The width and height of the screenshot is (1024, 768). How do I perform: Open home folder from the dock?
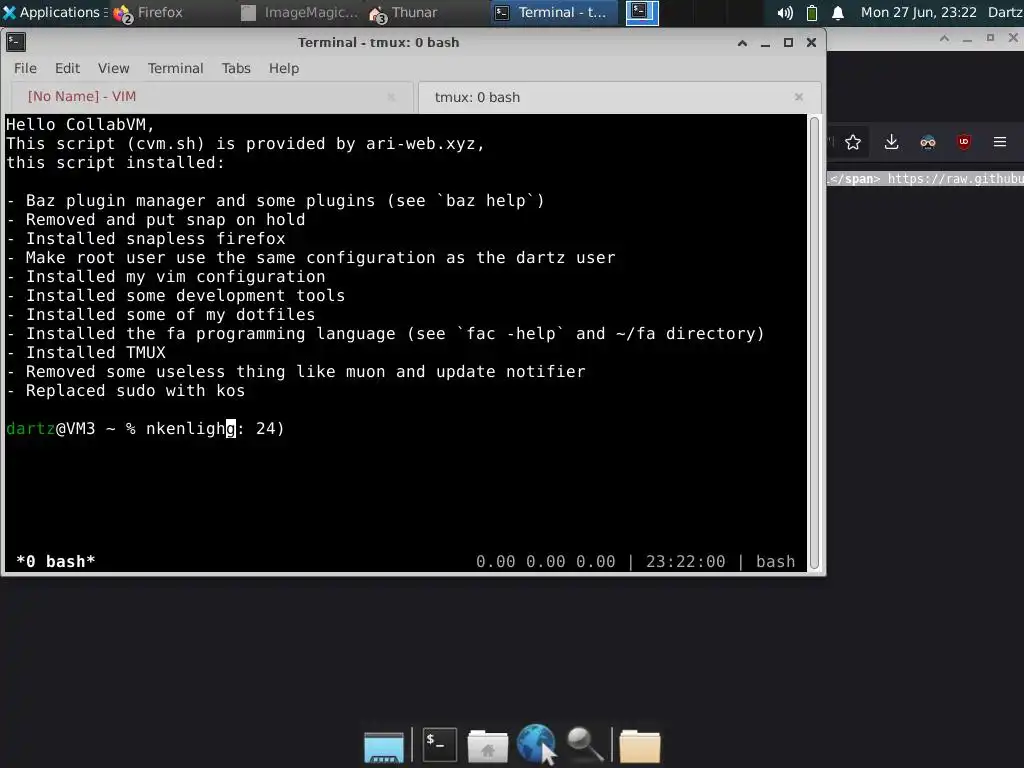(488, 746)
